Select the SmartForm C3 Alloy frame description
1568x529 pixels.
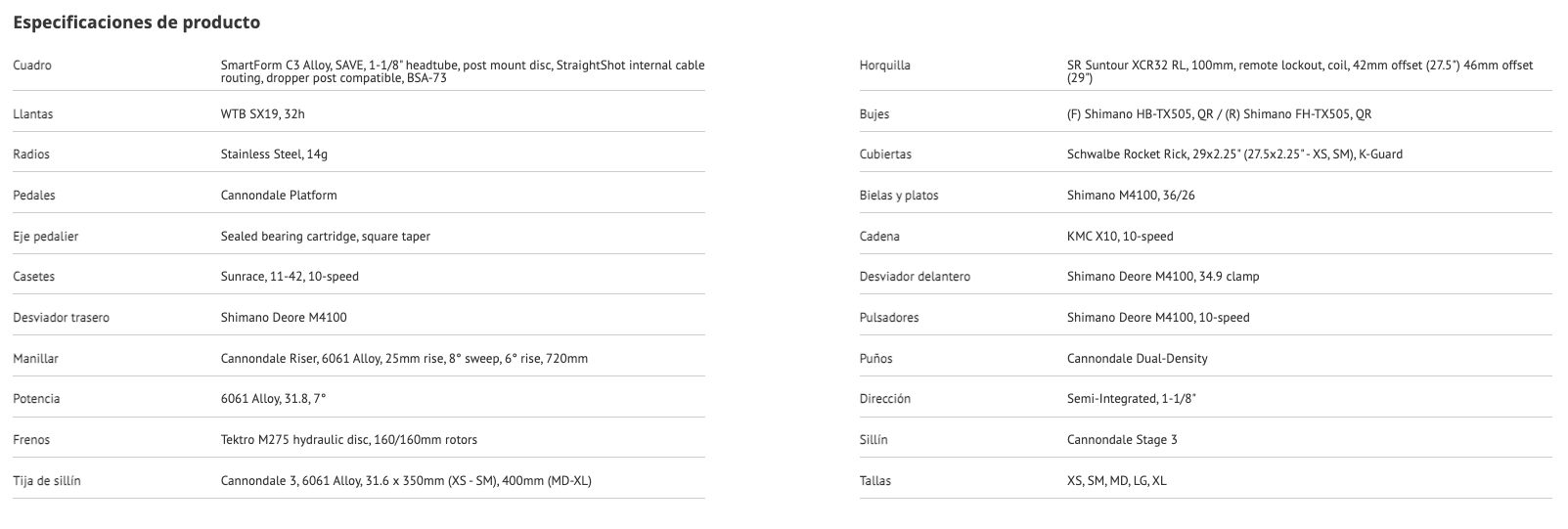[x=462, y=71]
